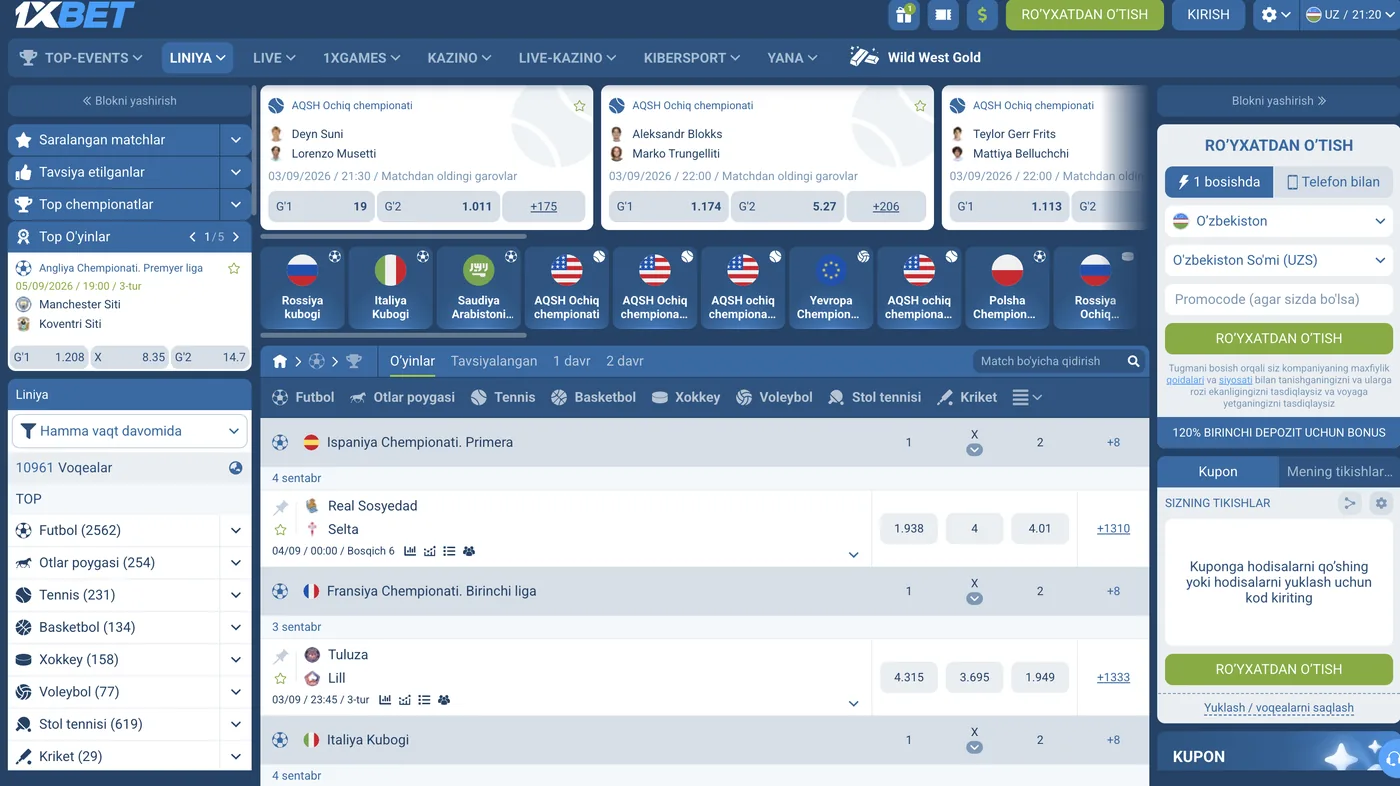Switch to Tavsiyalangan tab
The width and height of the screenshot is (1400, 786).
(494, 361)
